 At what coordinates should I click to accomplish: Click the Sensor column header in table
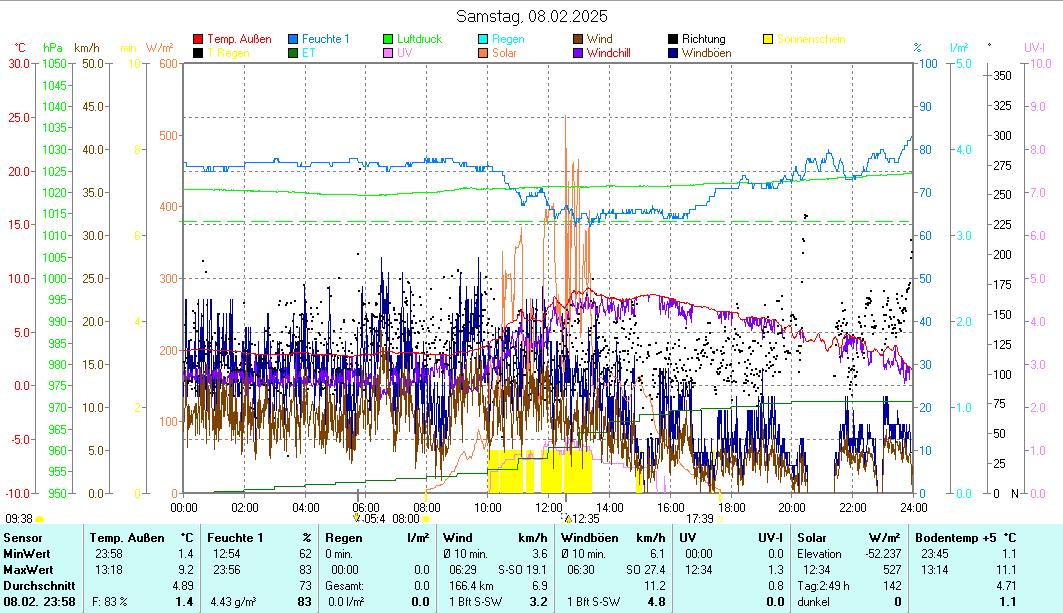(23, 538)
